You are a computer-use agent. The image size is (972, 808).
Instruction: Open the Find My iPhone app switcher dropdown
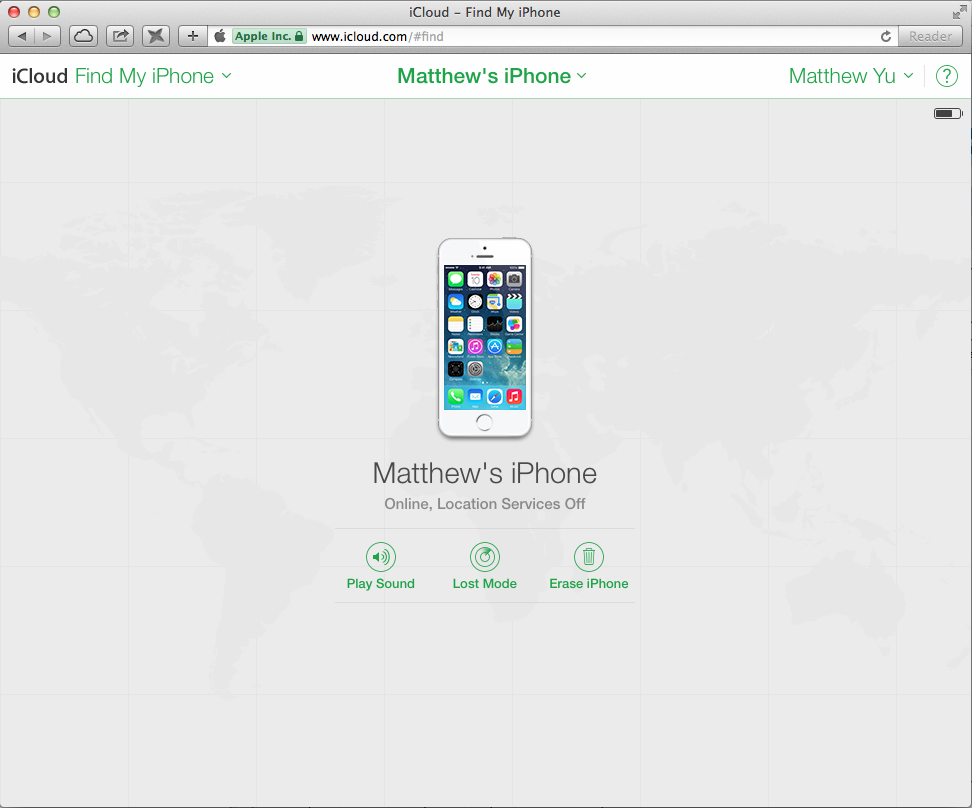point(153,76)
